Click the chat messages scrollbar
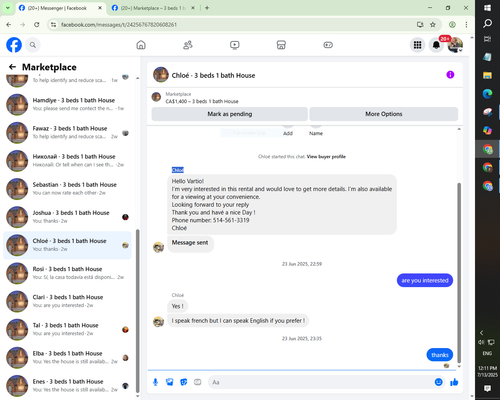Viewport: 500px width, 400px height. pyautogui.click(x=459, y=273)
